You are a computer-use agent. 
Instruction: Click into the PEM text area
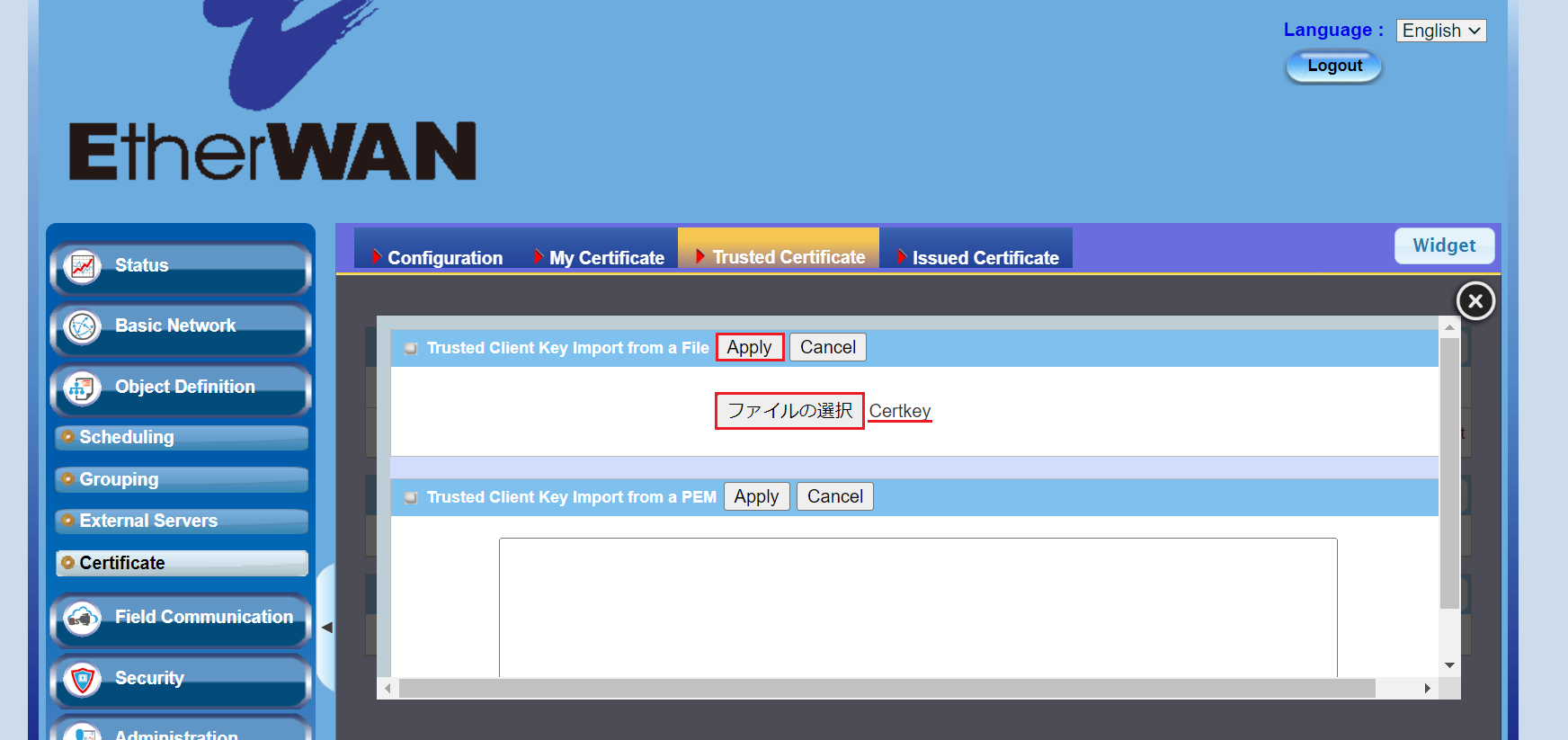(918, 607)
